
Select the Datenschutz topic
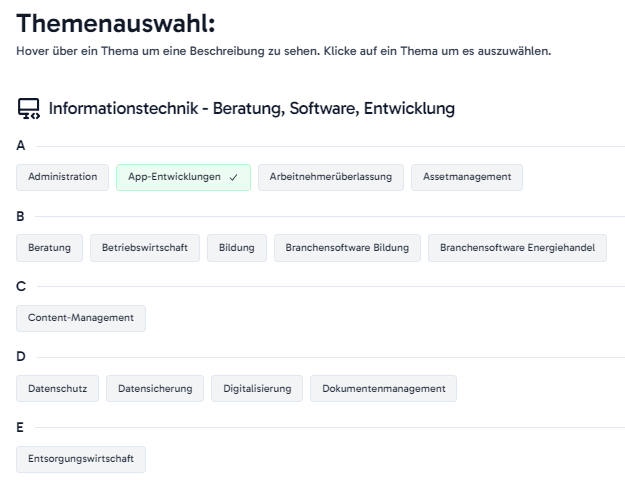click(57, 389)
